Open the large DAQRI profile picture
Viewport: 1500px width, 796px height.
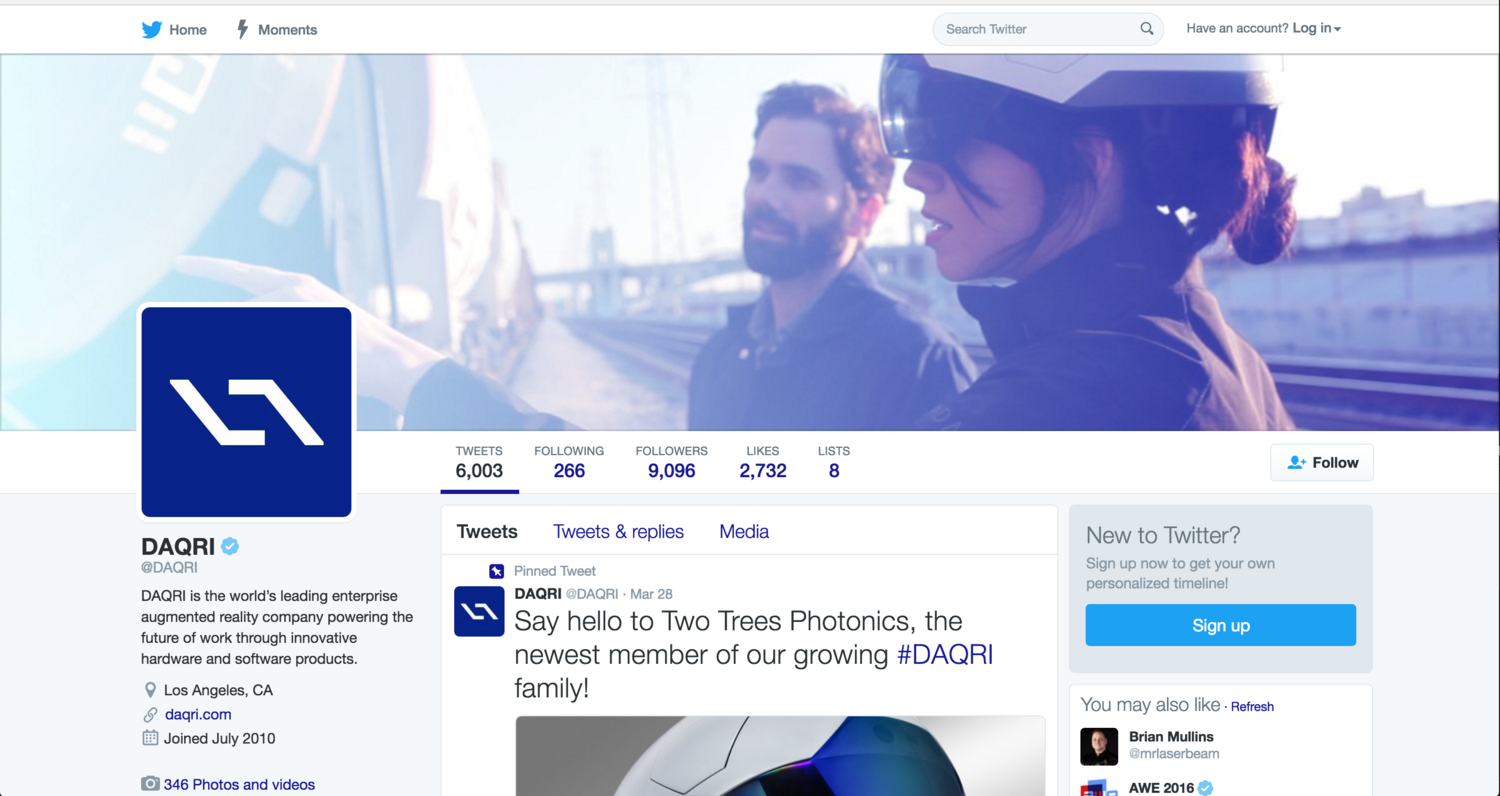click(246, 412)
